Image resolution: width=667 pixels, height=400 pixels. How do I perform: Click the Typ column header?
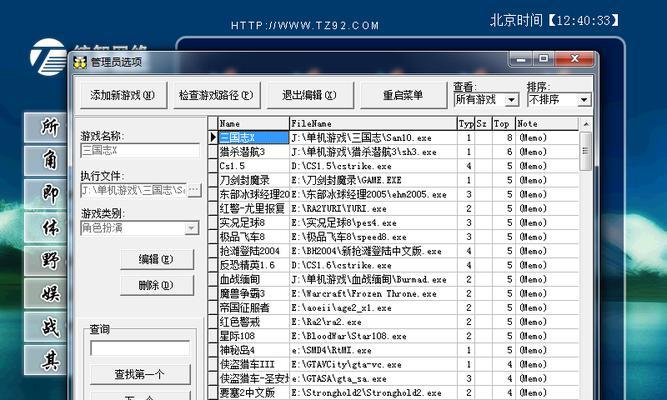click(466, 123)
